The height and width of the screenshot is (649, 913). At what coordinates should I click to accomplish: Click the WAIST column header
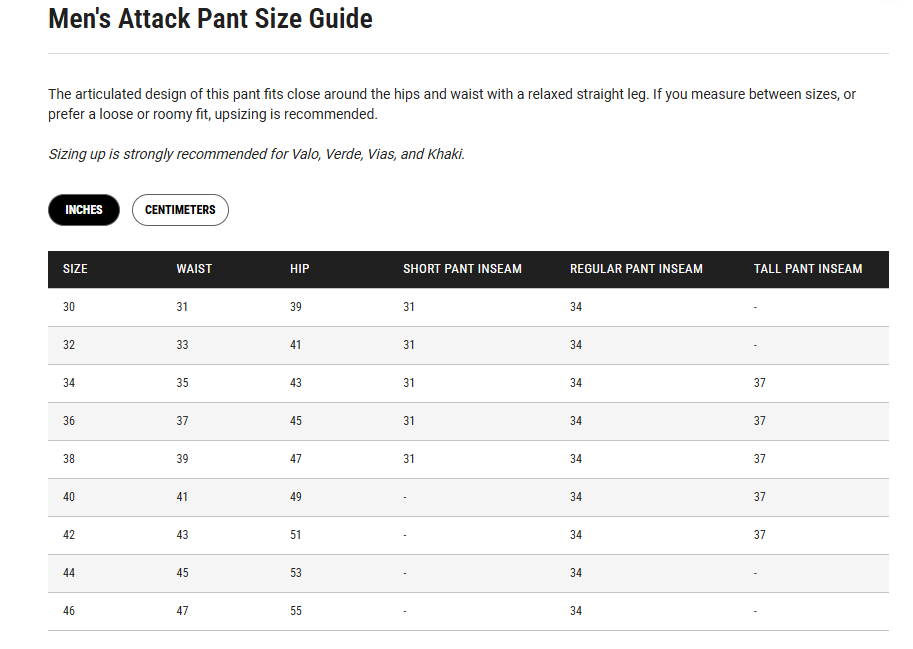(194, 269)
